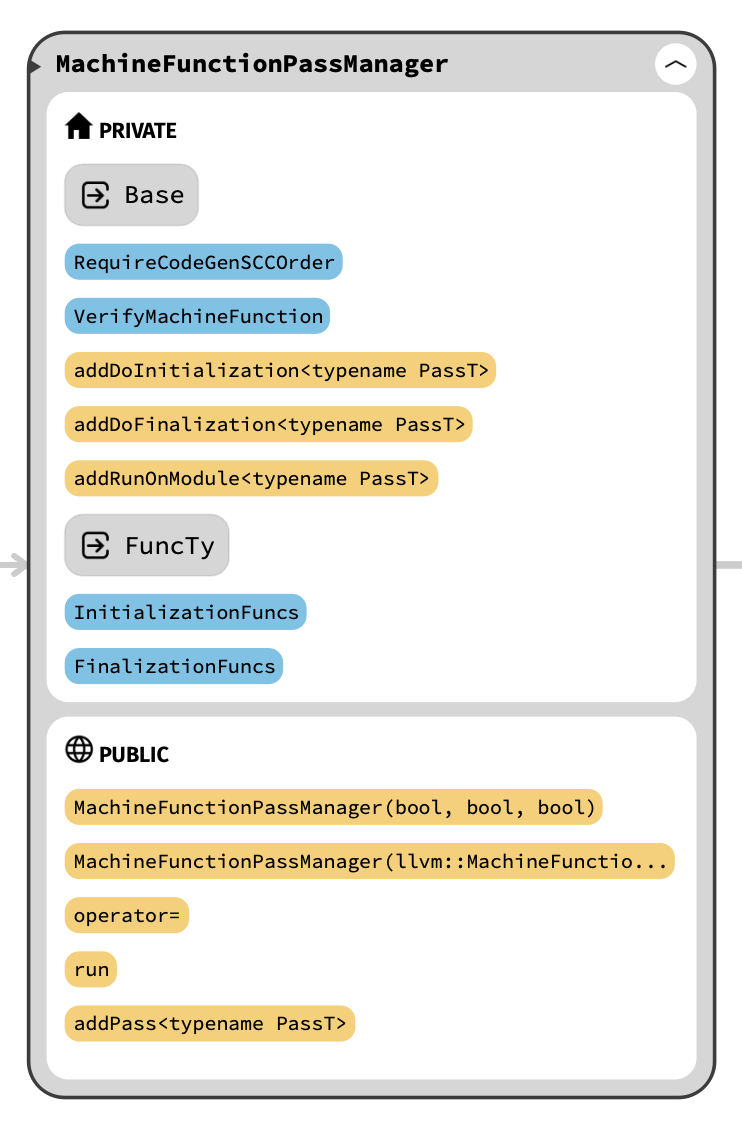Screen dimensions: 742x1128
Task: Select addDoFinalization<typename PassT> method
Action: pyautogui.click(x=269, y=425)
